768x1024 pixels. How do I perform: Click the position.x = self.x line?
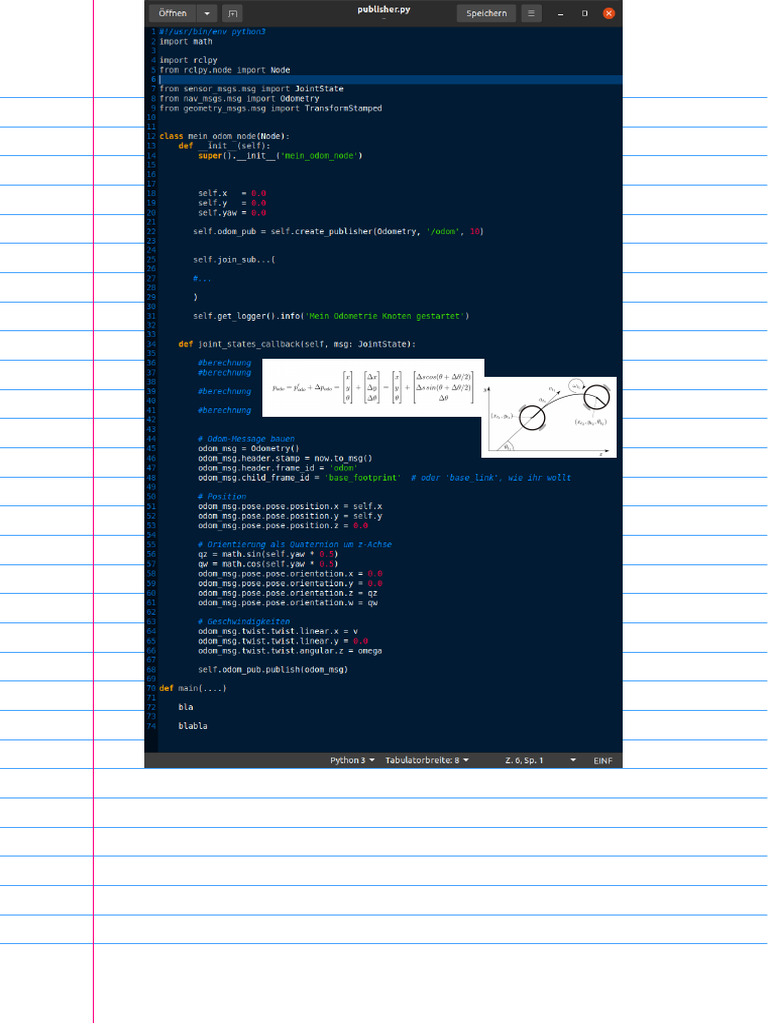[x=290, y=506]
